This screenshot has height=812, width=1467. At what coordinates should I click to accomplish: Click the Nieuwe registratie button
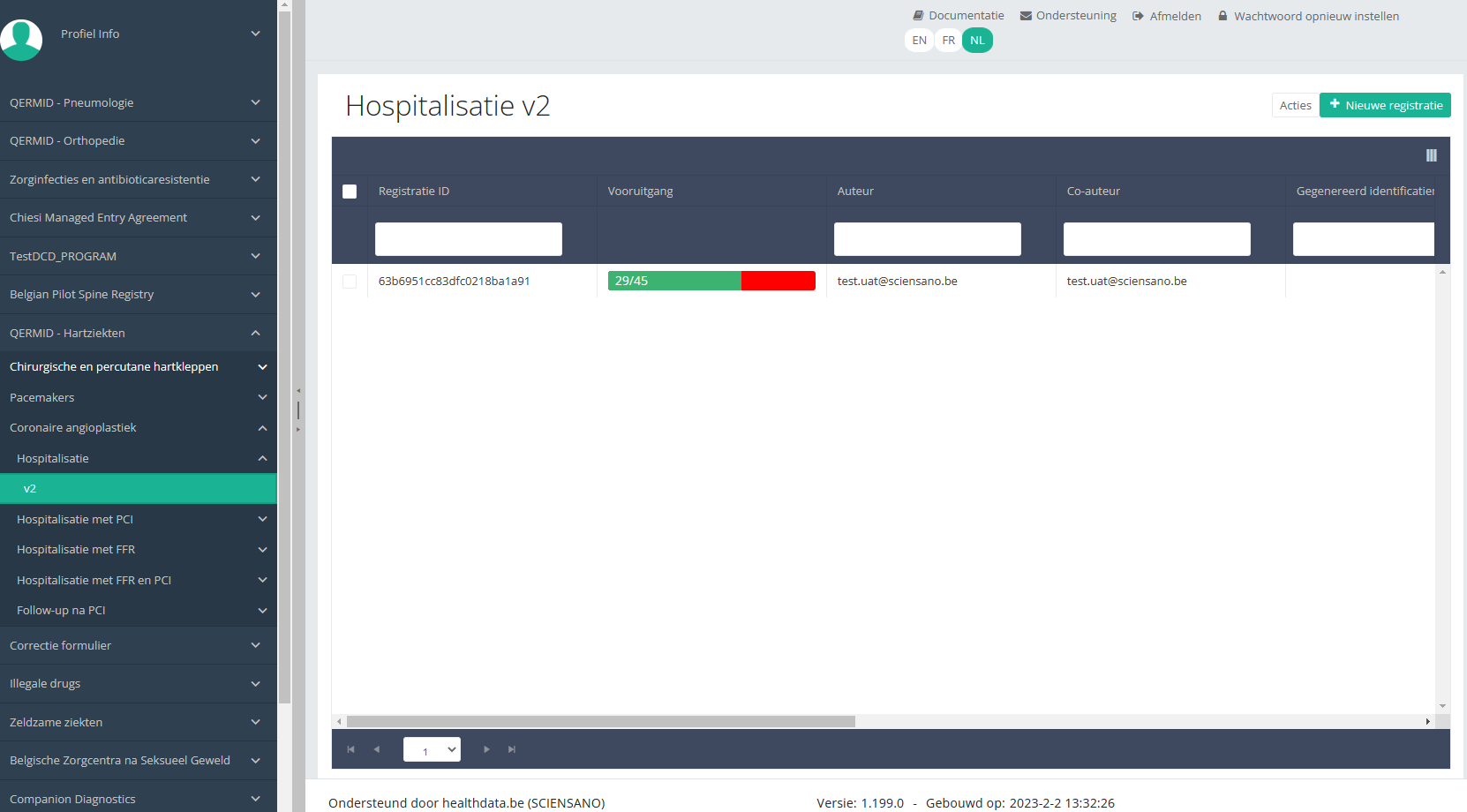1385,105
